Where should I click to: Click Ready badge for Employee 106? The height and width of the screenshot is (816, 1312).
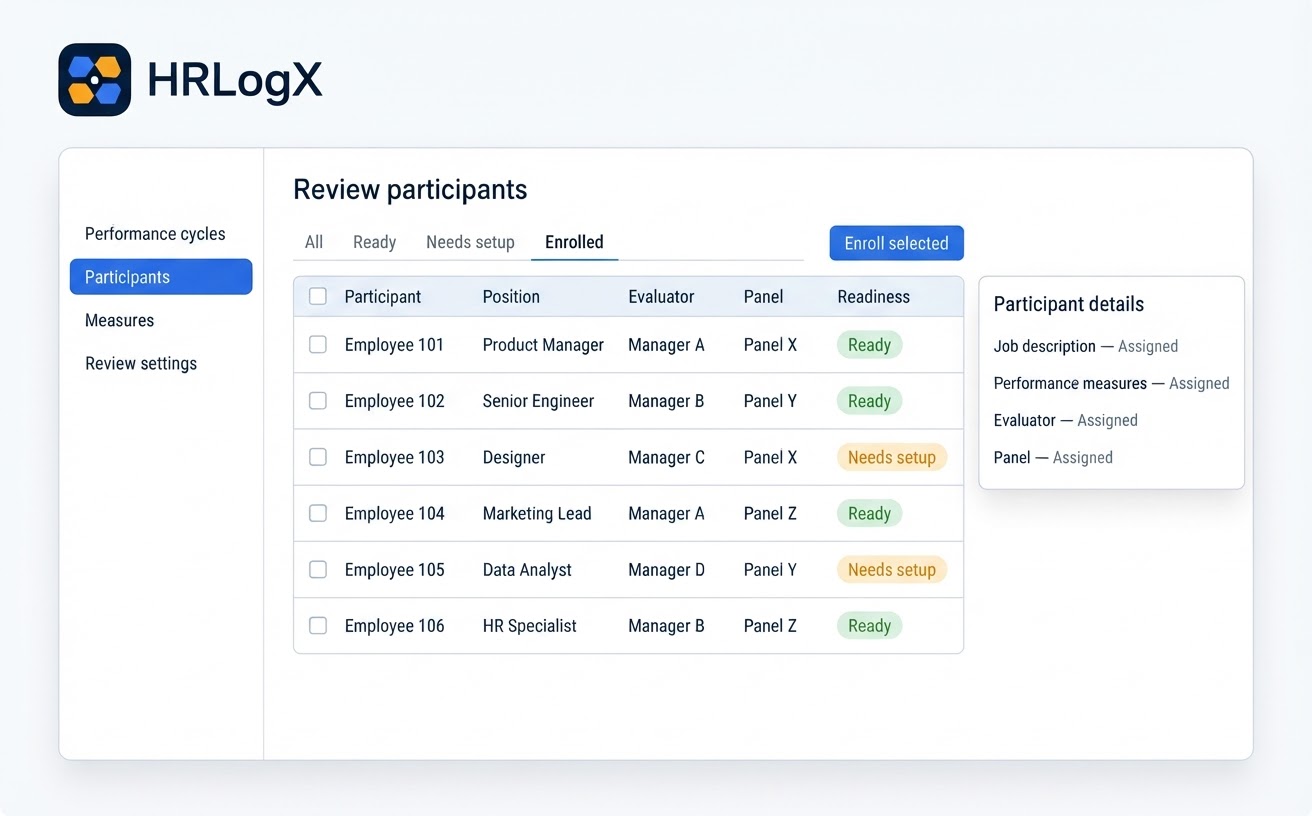pos(869,626)
